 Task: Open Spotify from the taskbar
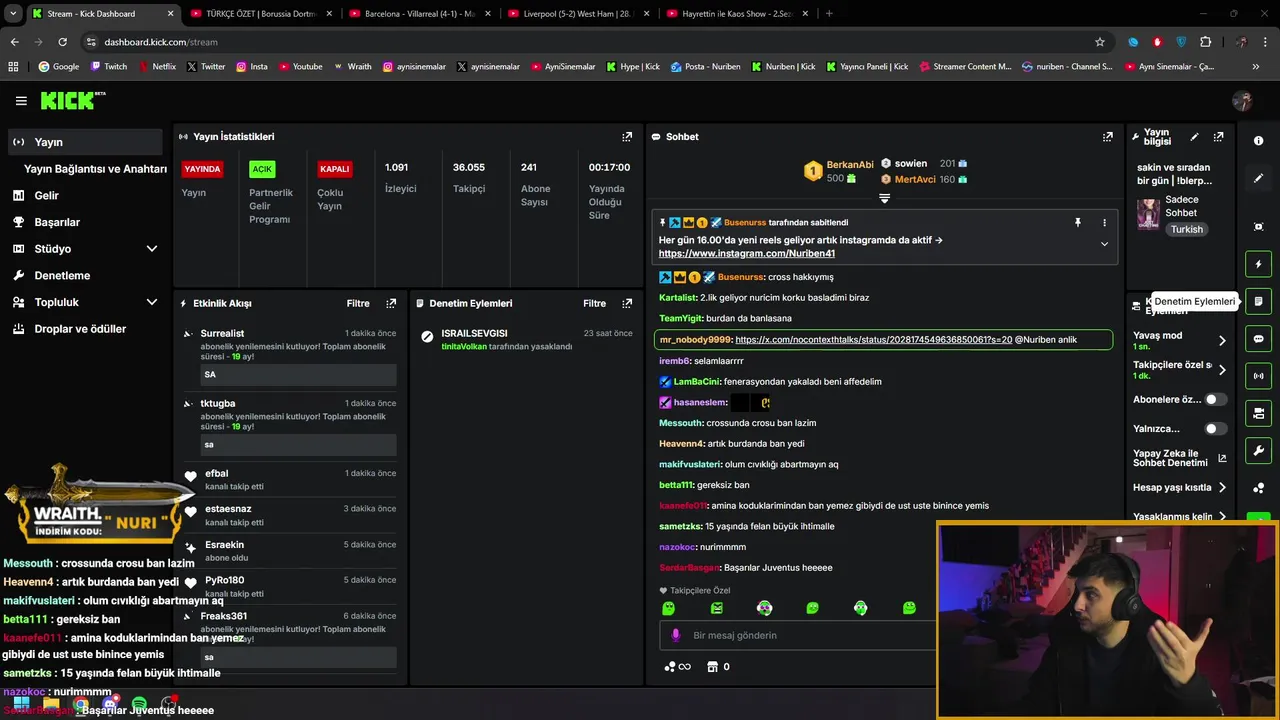point(139,704)
